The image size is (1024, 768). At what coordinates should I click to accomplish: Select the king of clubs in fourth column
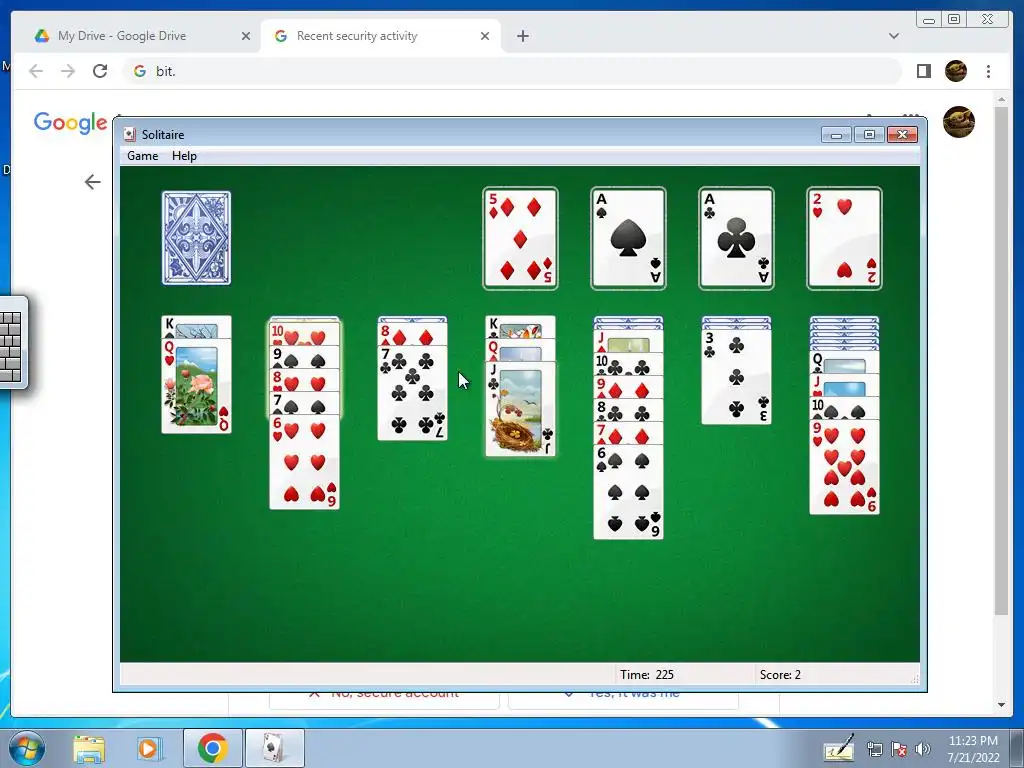pyautogui.click(x=520, y=327)
